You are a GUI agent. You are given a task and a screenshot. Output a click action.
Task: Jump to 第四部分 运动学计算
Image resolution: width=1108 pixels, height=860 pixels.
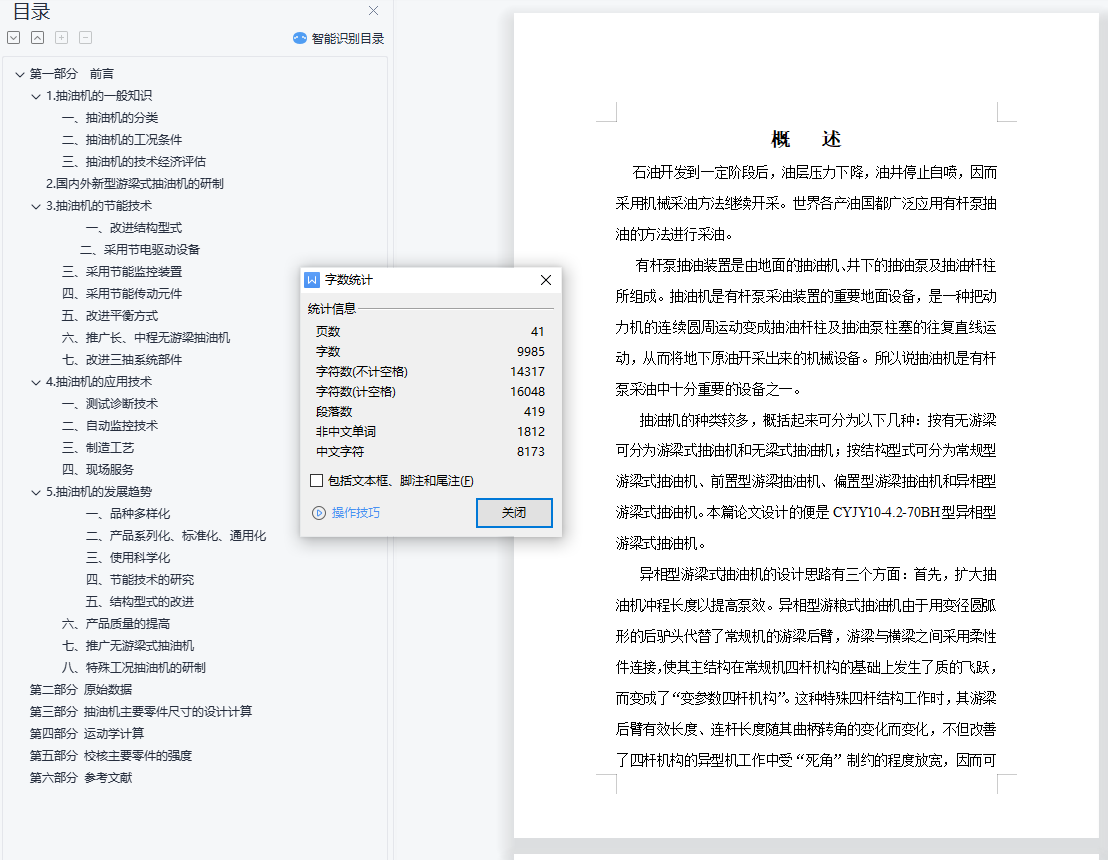pyautogui.click(x=87, y=734)
